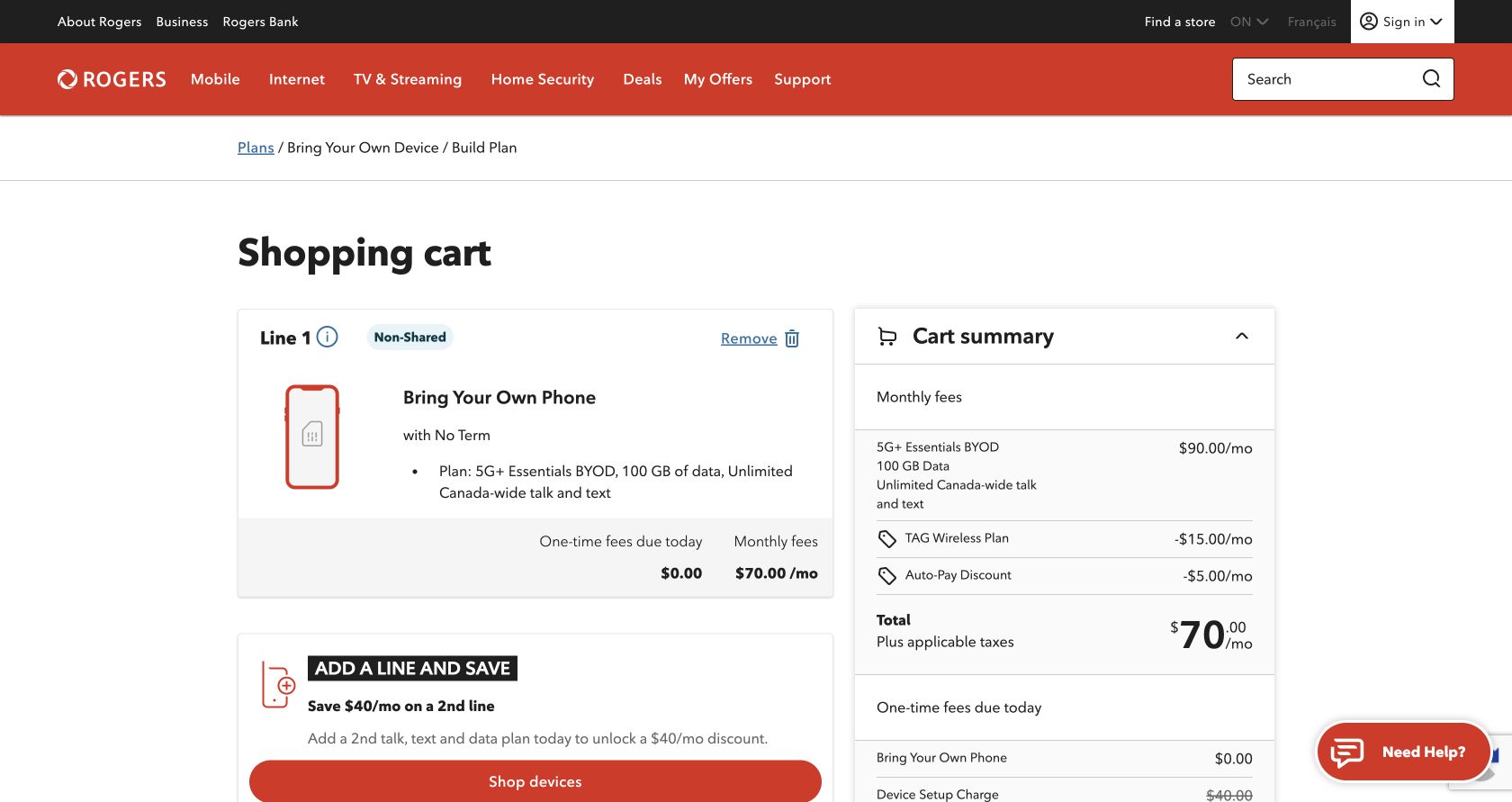This screenshot has height=802, width=1512.
Task: Click the "ADD A LINE AND SAVE" banner
Action: (412, 668)
